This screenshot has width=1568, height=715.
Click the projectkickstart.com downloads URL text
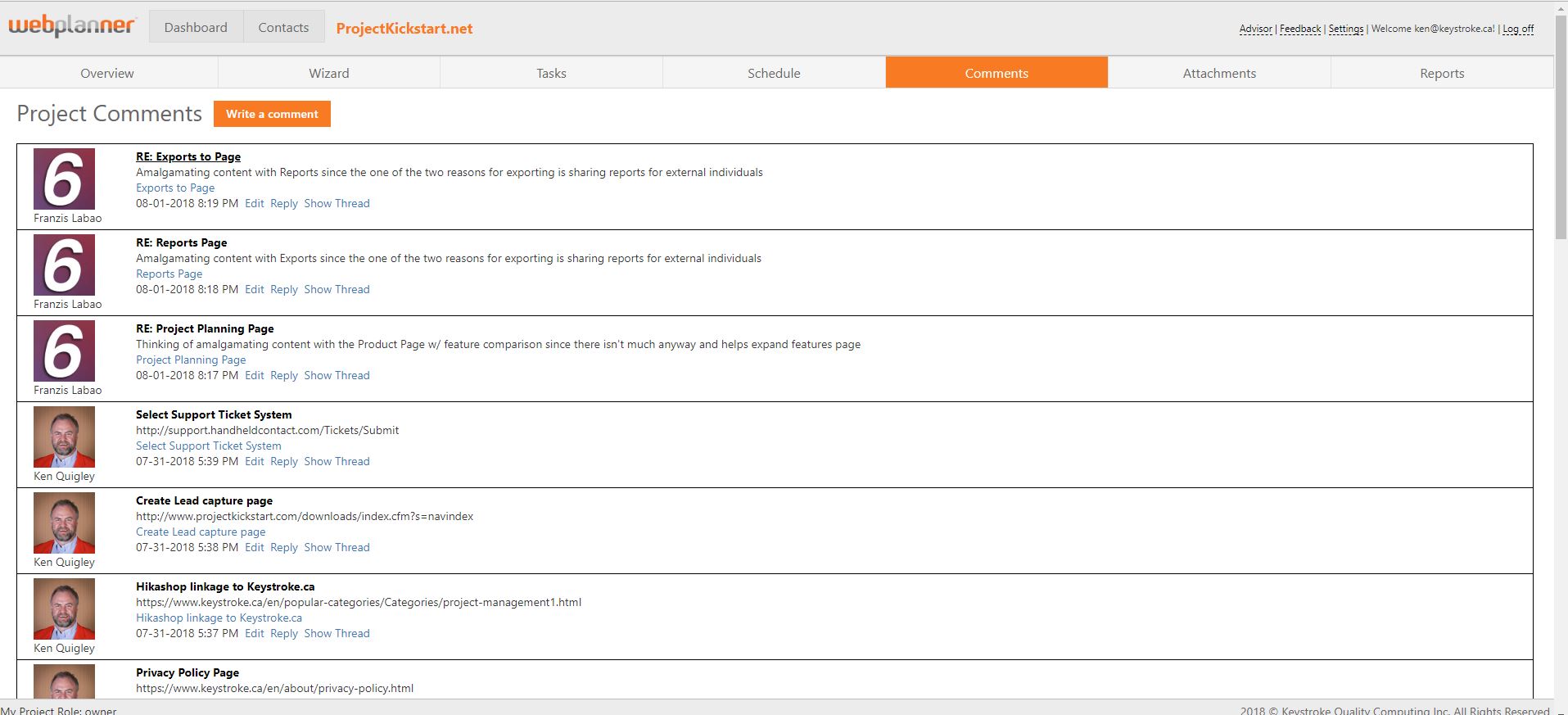305,516
